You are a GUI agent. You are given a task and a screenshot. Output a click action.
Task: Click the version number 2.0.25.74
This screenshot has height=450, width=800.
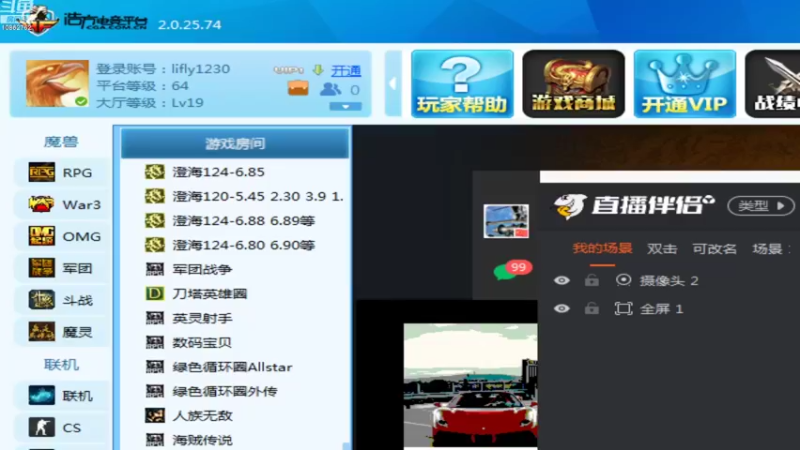[189, 24]
